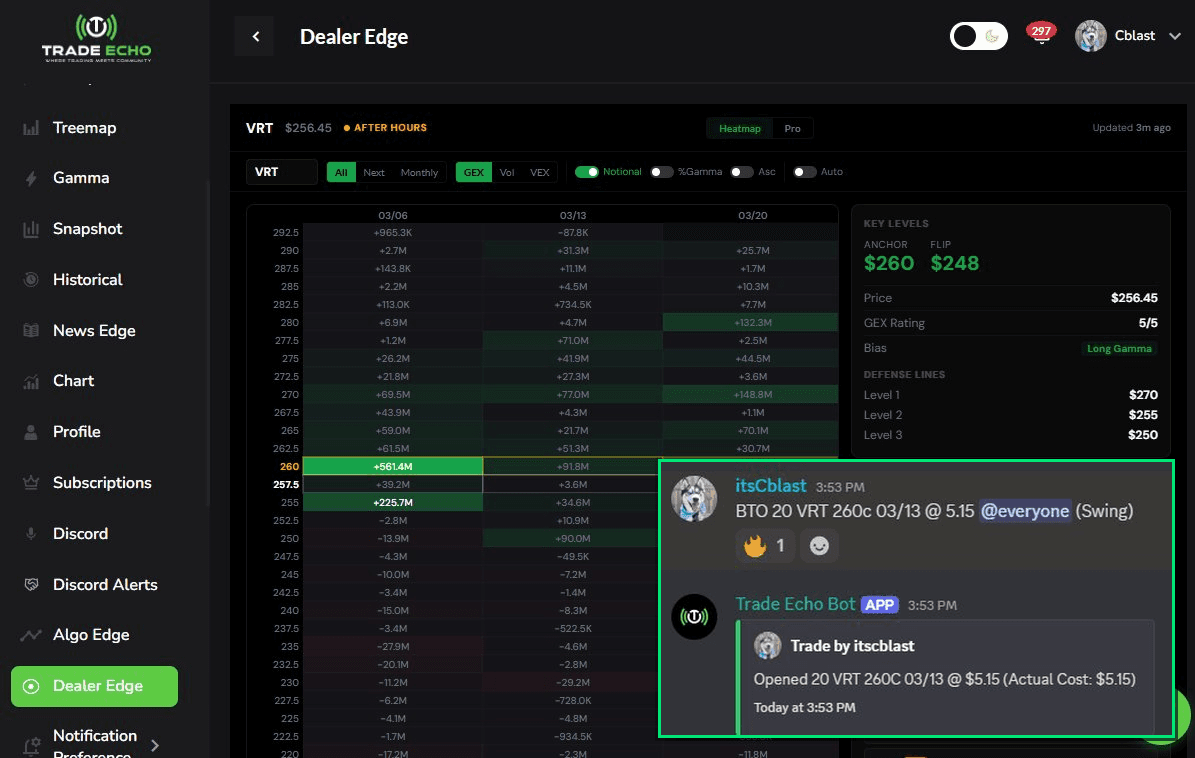Select the GEX metric tab
This screenshot has height=758, width=1195.
pos(473,172)
